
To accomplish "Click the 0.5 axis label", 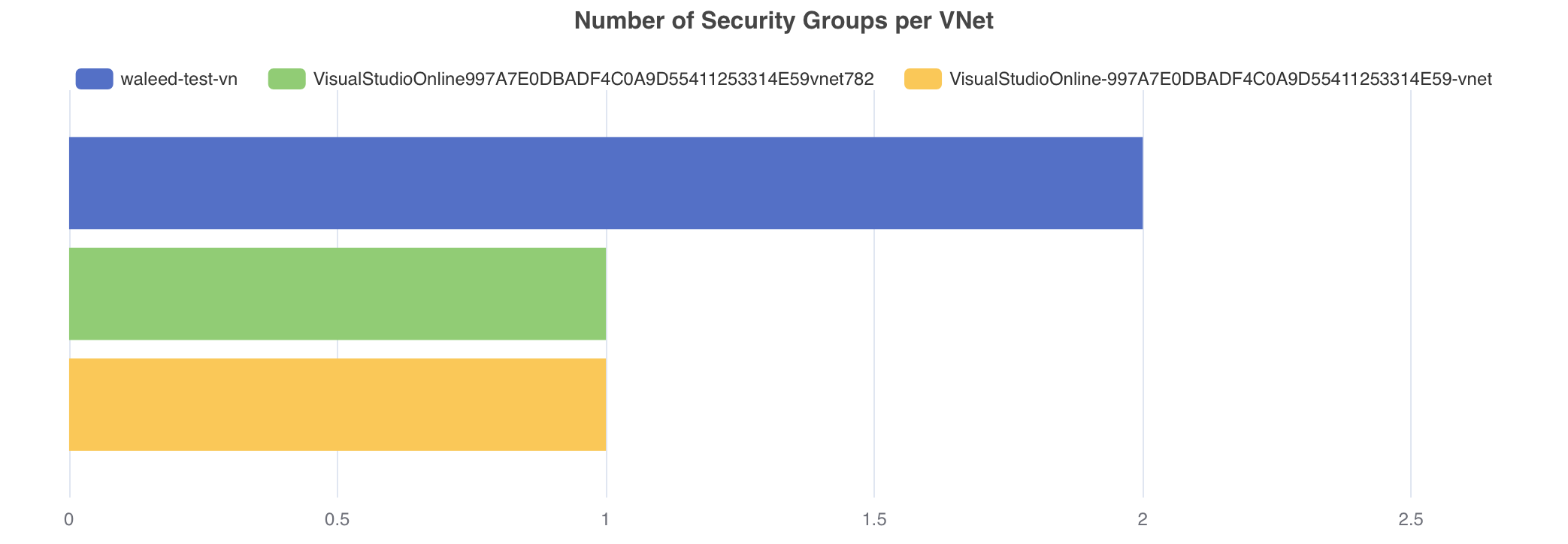I will (x=338, y=520).
